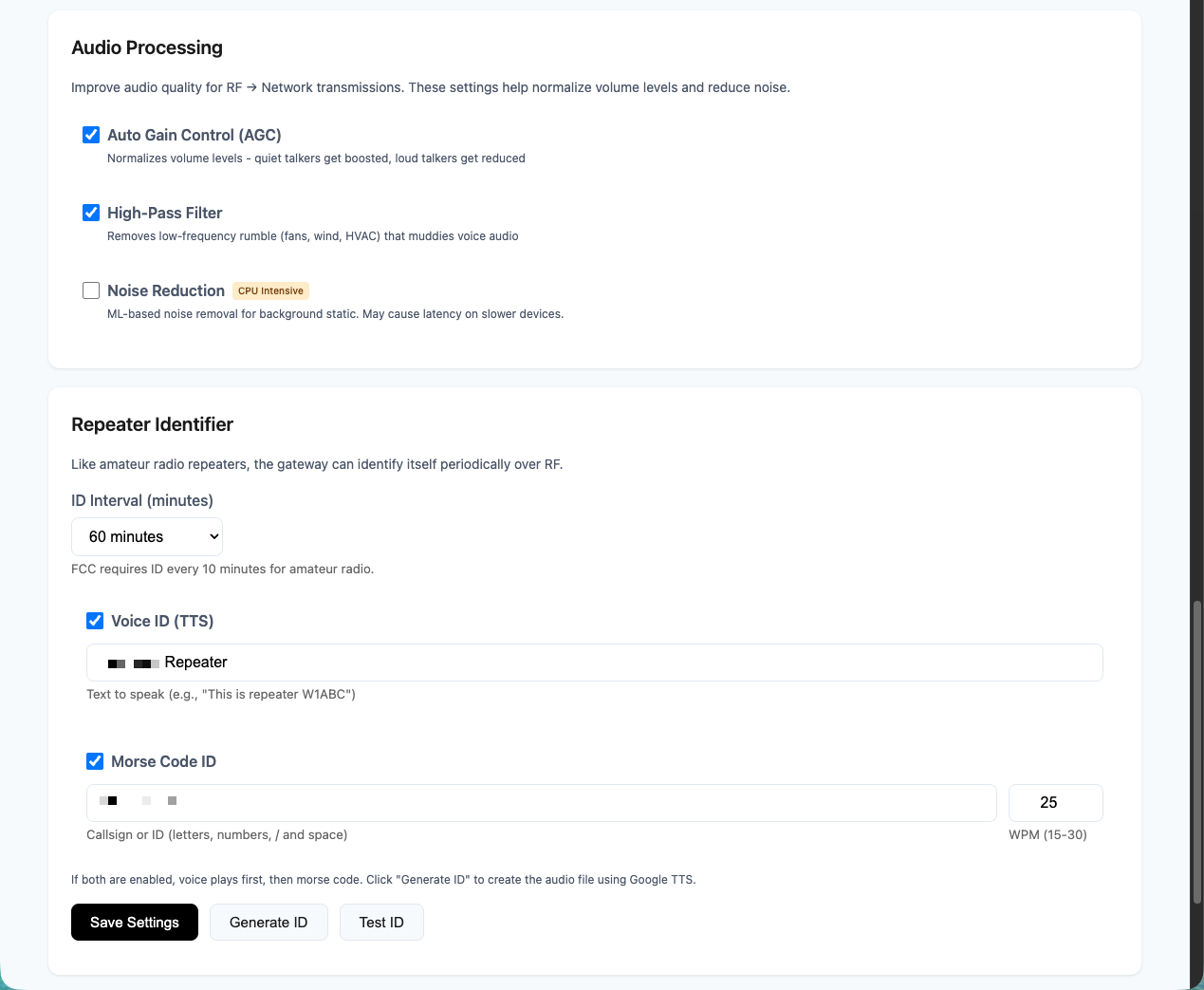Focus the Morse code callsign input
Viewport: 1204px width, 990px height.
tap(541, 803)
